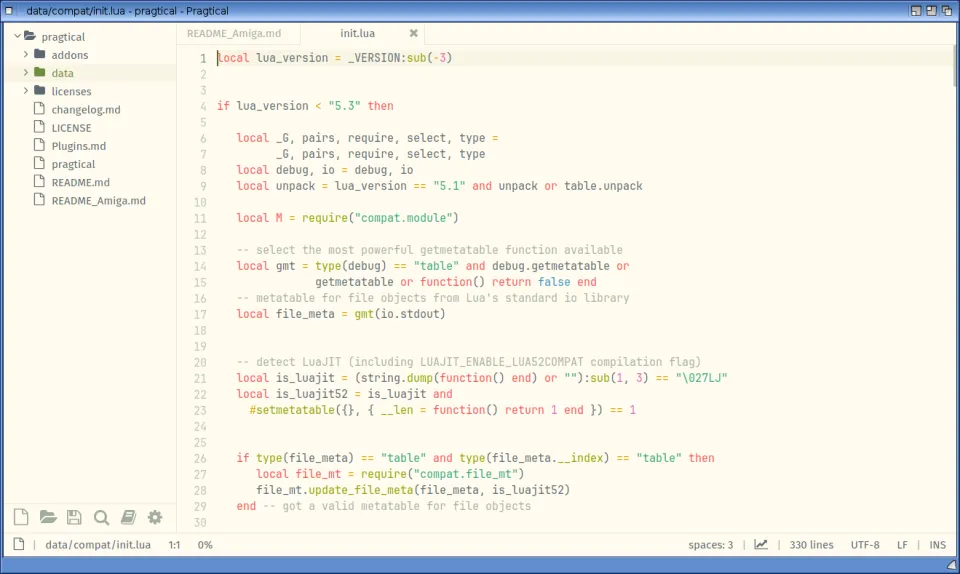Screen dimensions: 960x574
Task: Click 'file_meta' variable on line 17
Action: tap(305, 314)
